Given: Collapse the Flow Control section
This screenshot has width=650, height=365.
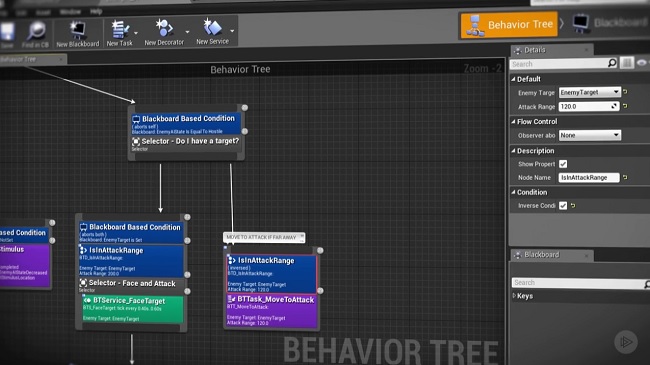Looking at the screenshot, I should pyautogui.click(x=514, y=122).
